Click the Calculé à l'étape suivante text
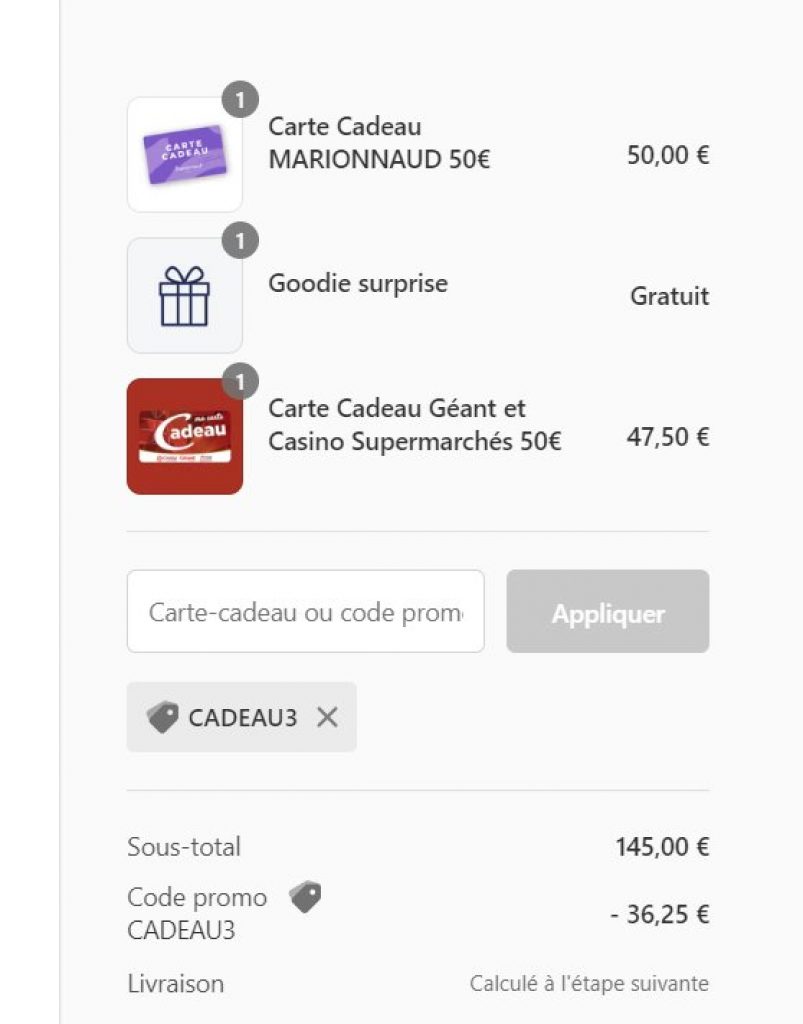 pyautogui.click(x=589, y=984)
